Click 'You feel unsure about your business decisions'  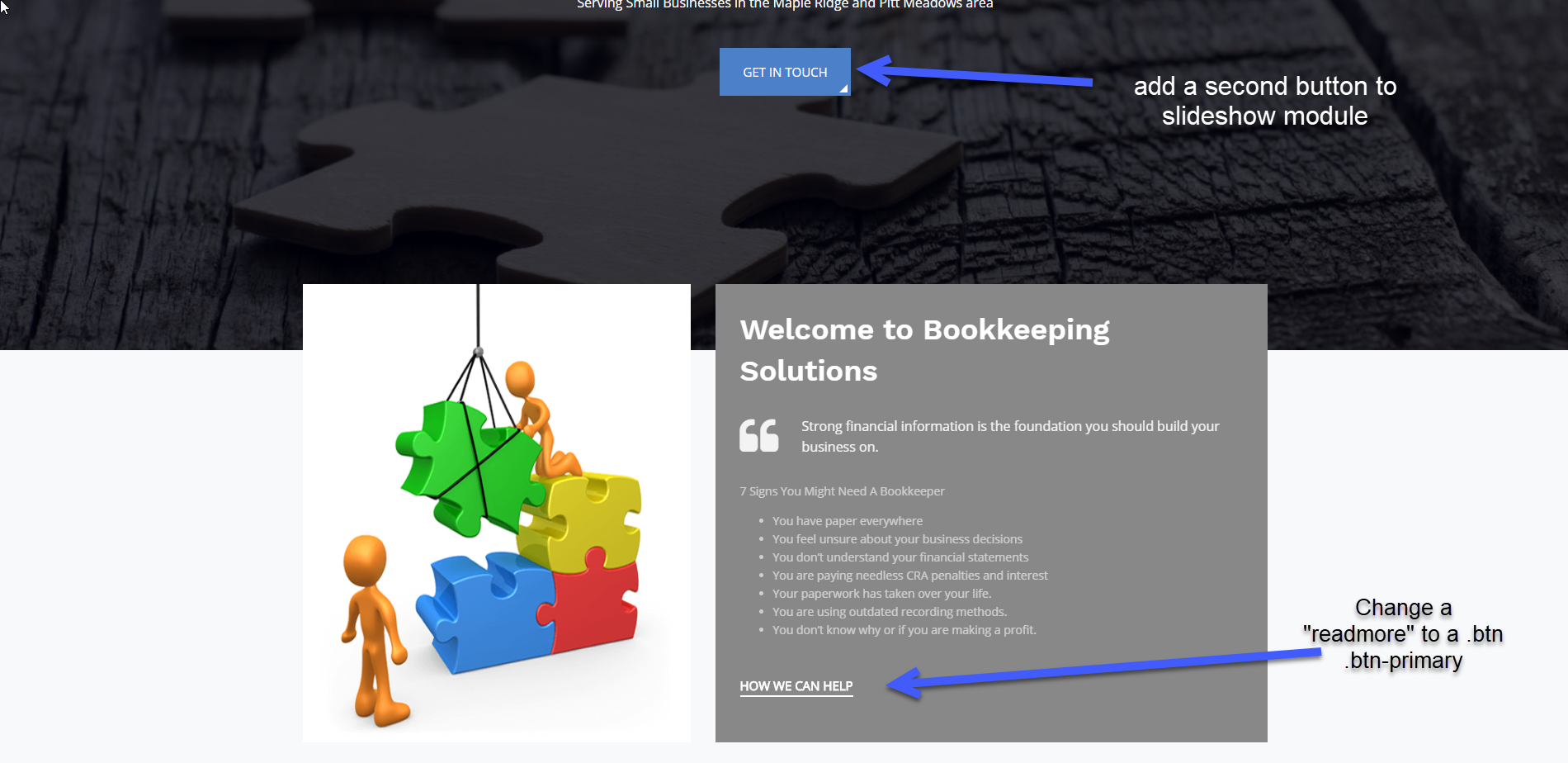tap(897, 539)
